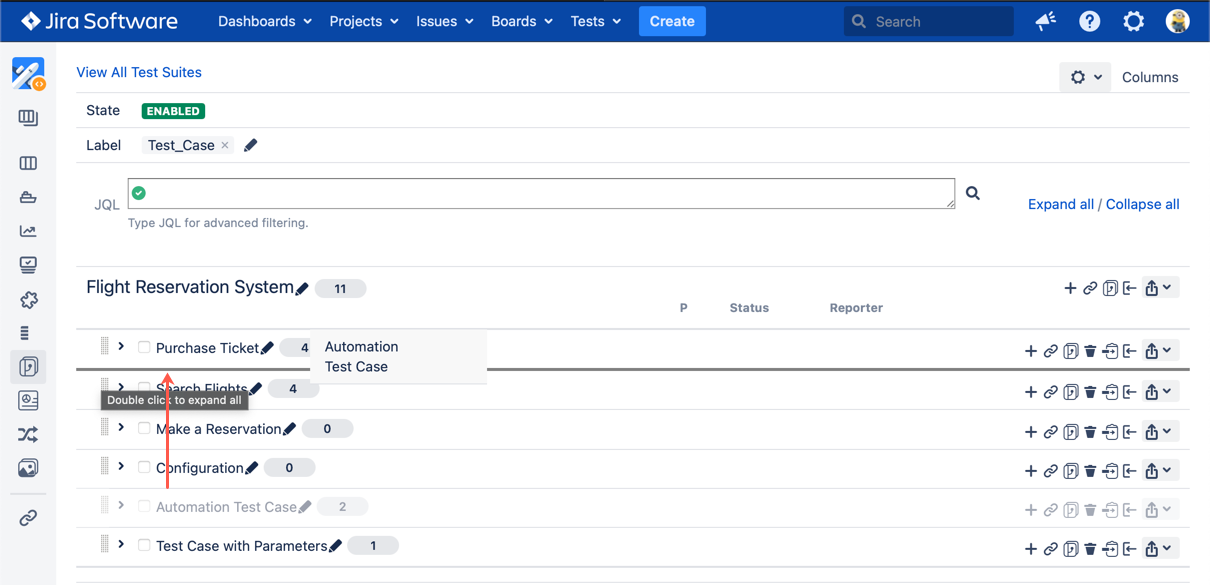Image resolution: width=1210 pixels, height=585 pixels.
Task: Open the Tests menu
Action: coord(595,21)
